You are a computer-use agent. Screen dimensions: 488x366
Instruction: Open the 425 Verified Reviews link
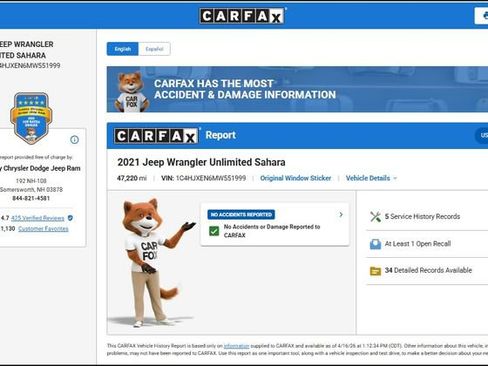pos(38,218)
